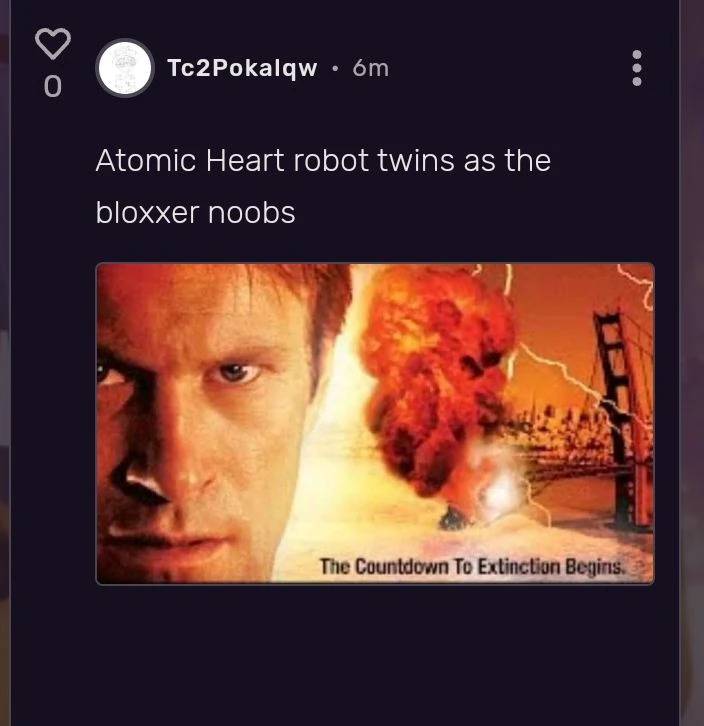704x726 pixels.
Task: Like the post with the heart icon
Action: tap(53, 44)
